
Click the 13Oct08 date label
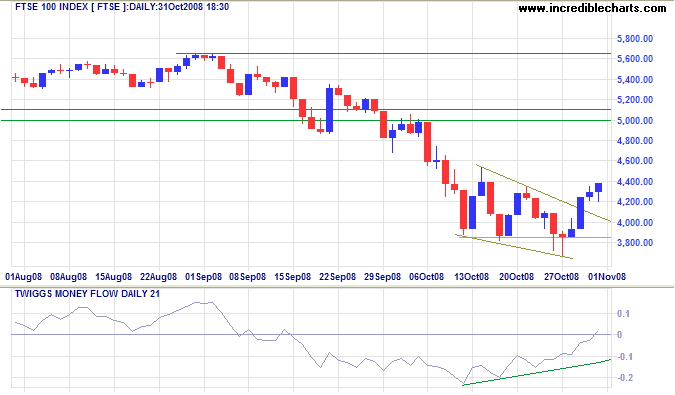(471, 277)
